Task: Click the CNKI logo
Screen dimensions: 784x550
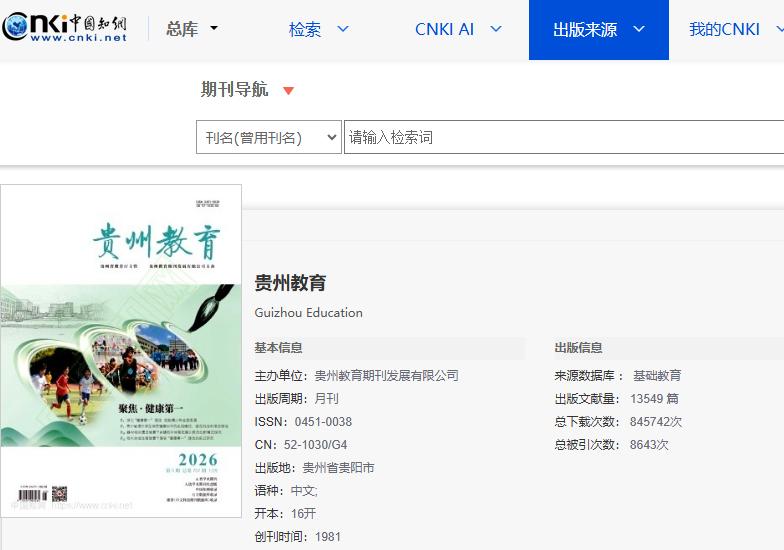Action: (64, 28)
